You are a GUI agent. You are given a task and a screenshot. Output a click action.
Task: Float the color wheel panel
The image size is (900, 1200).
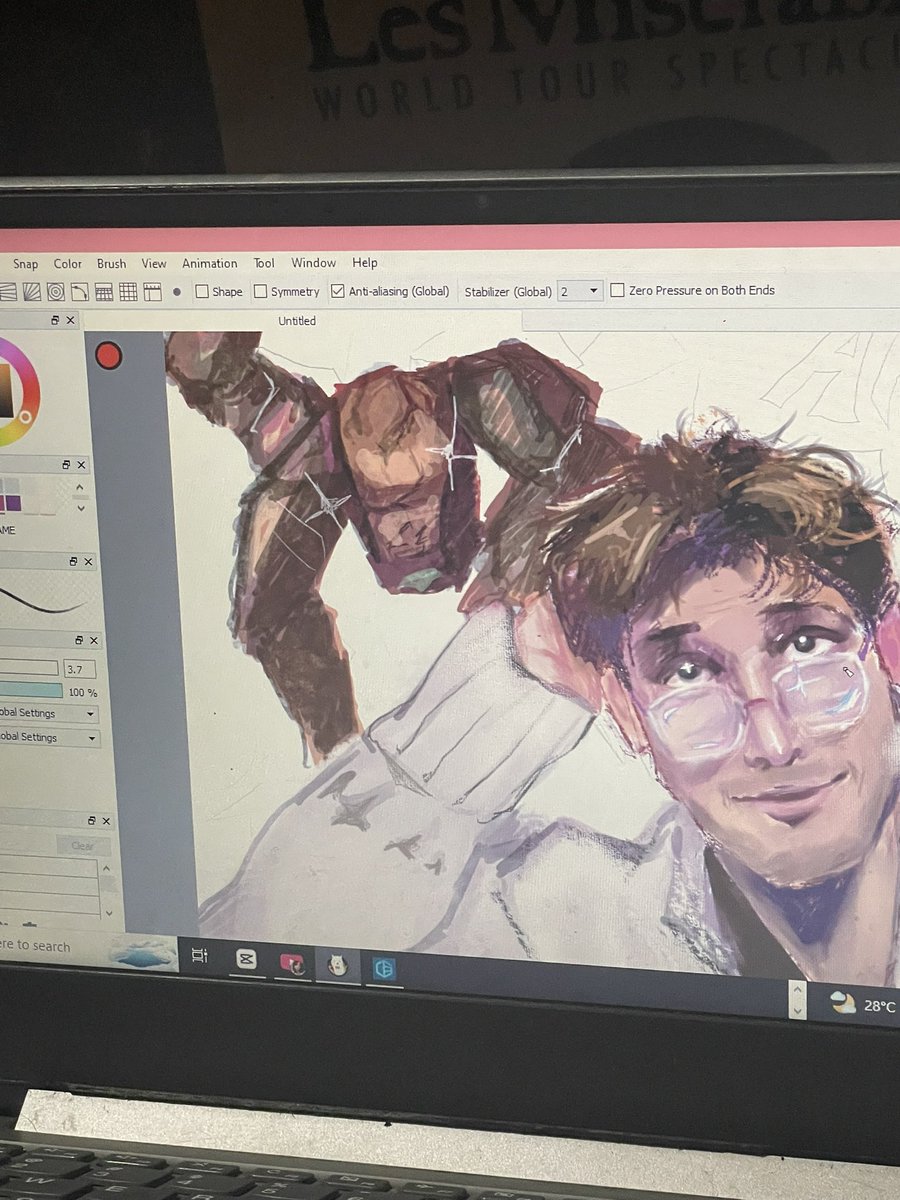point(54,320)
